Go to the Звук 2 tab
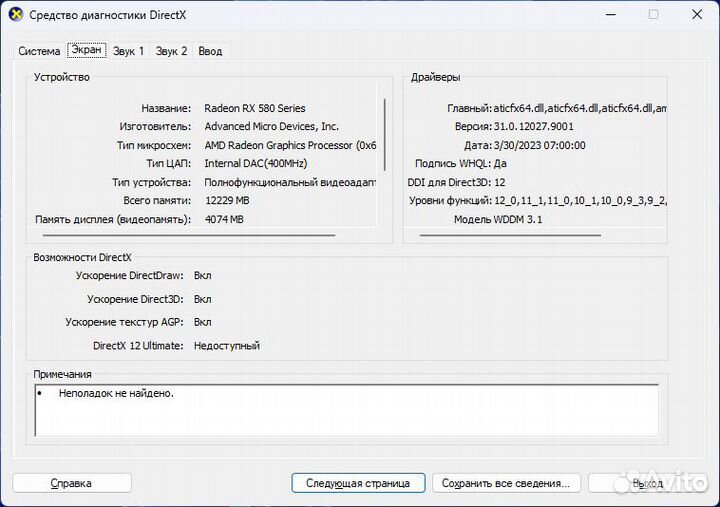 [x=171, y=51]
